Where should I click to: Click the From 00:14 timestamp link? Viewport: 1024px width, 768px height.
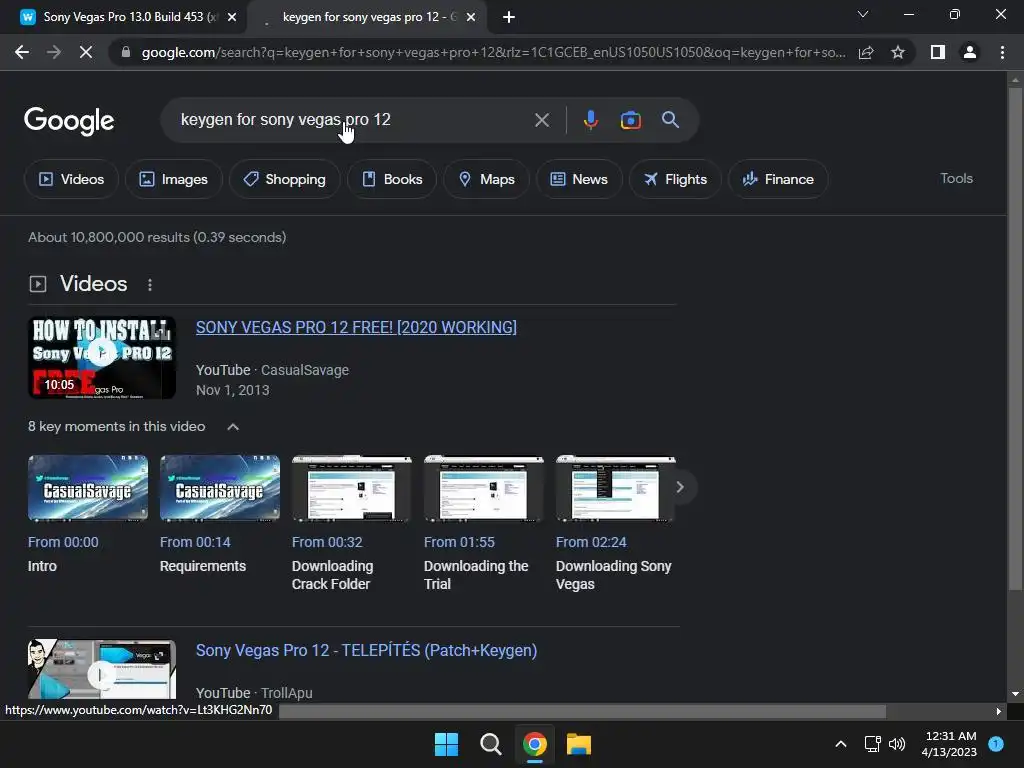pos(195,542)
